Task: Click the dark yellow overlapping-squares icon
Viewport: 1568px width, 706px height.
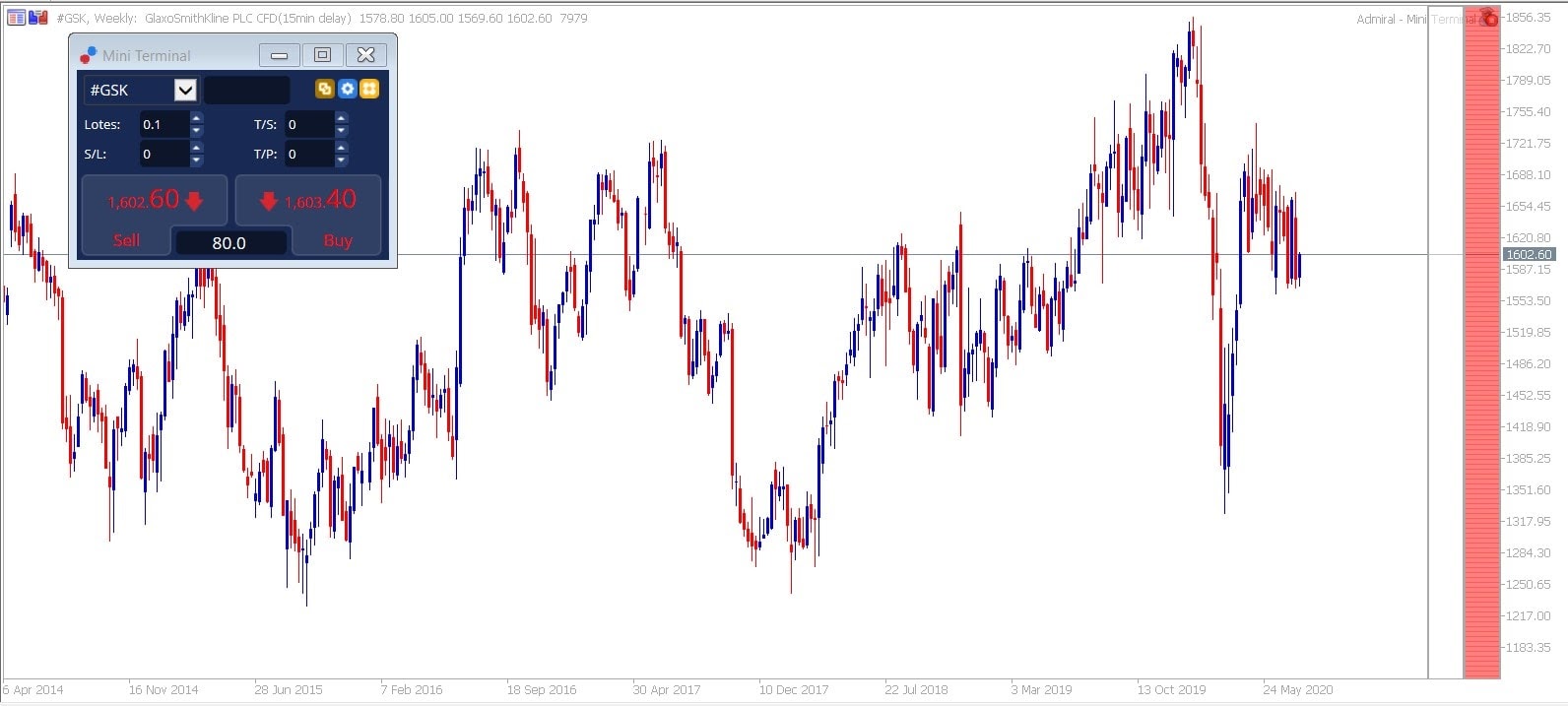Action: pos(324,90)
